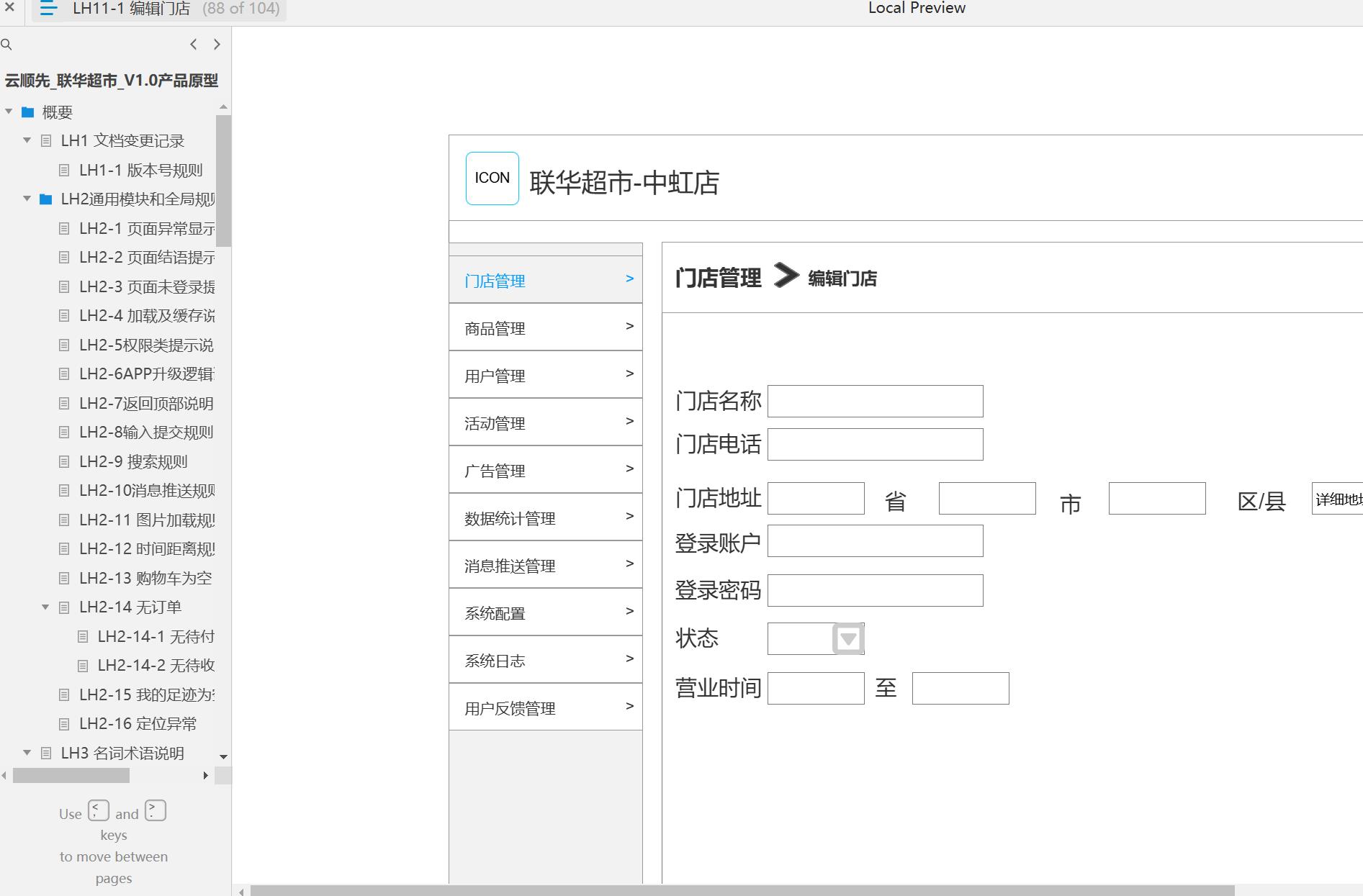Viewport: 1363px width, 896px height.
Task: Open page LH1-1 版本号规则
Action: 140,171
